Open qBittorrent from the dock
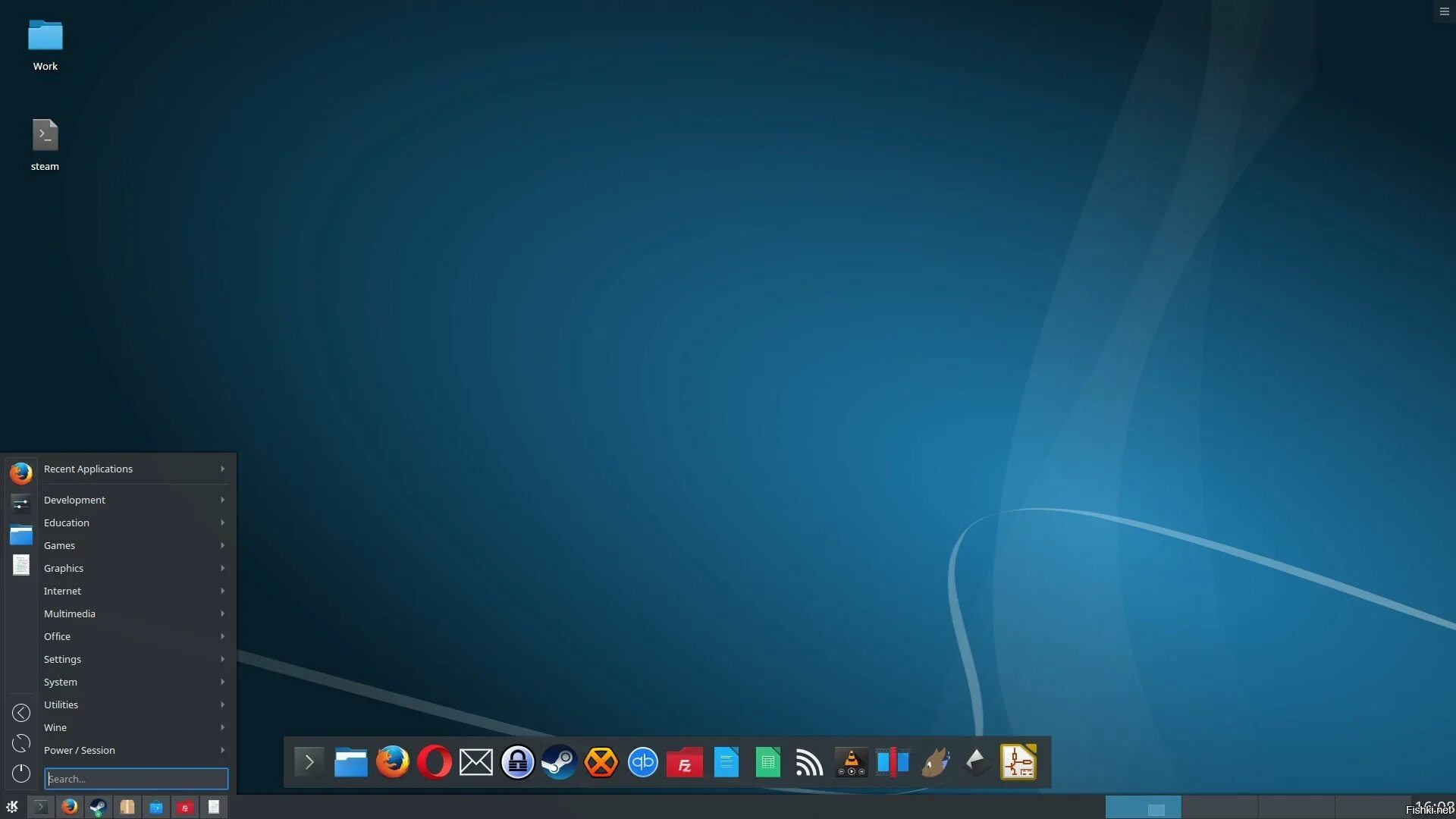Screen dimensions: 1456x819 643,762
